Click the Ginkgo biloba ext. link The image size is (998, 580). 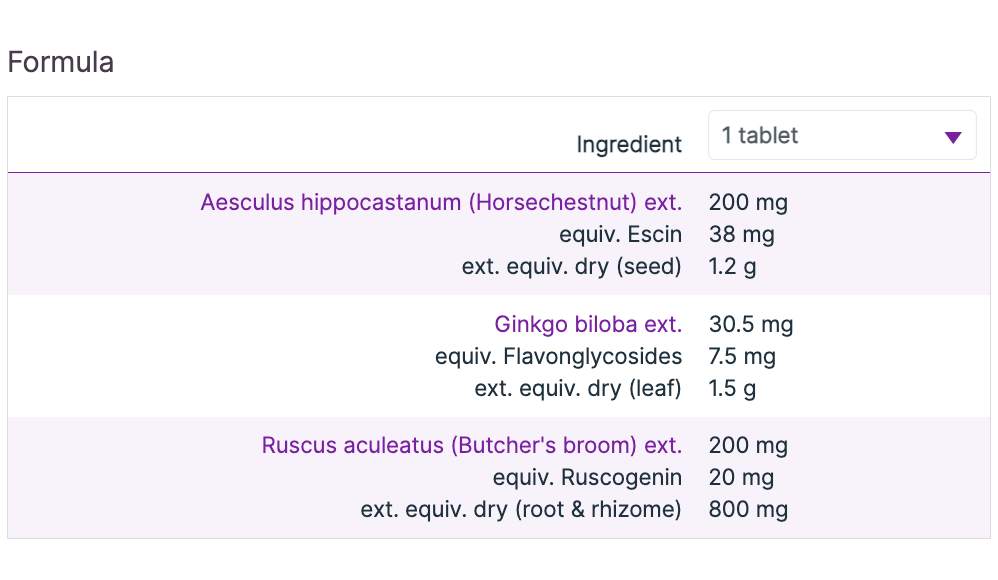pos(588,324)
